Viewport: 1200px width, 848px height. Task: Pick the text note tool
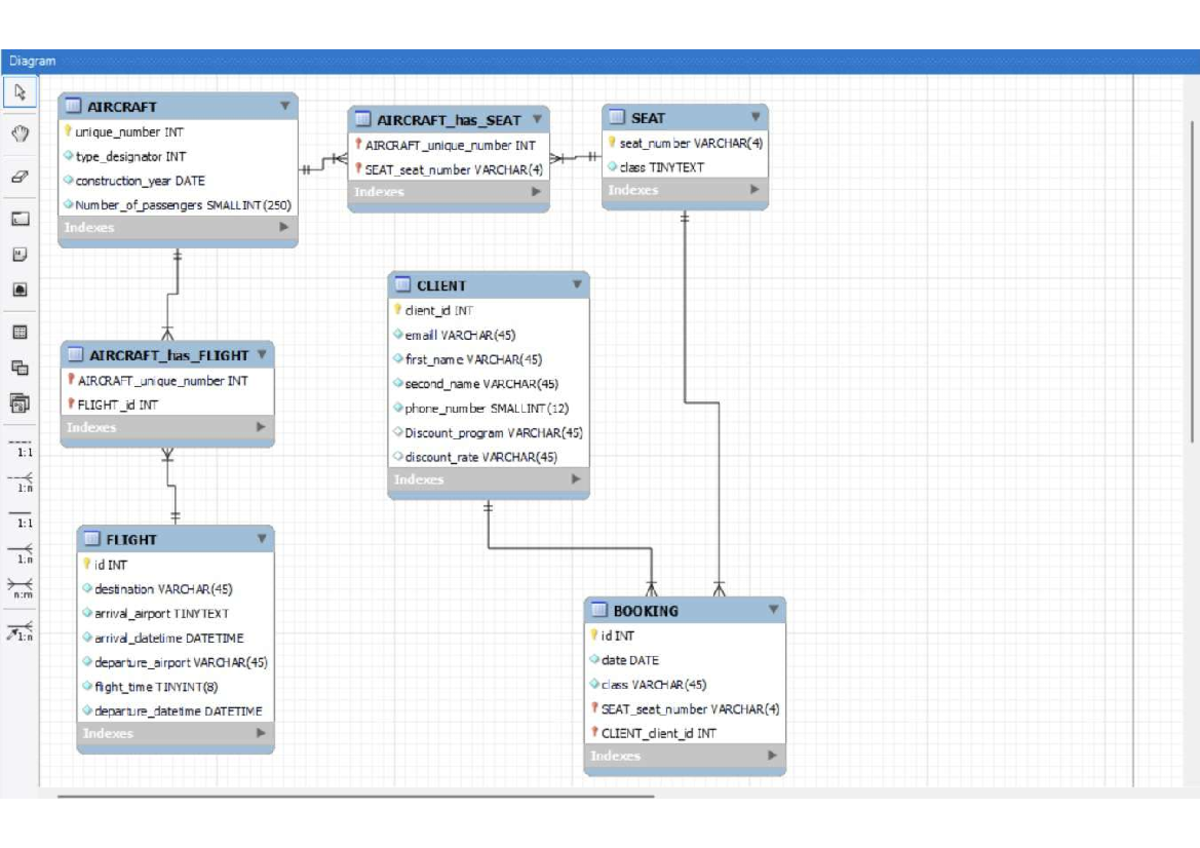click(x=19, y=255)
